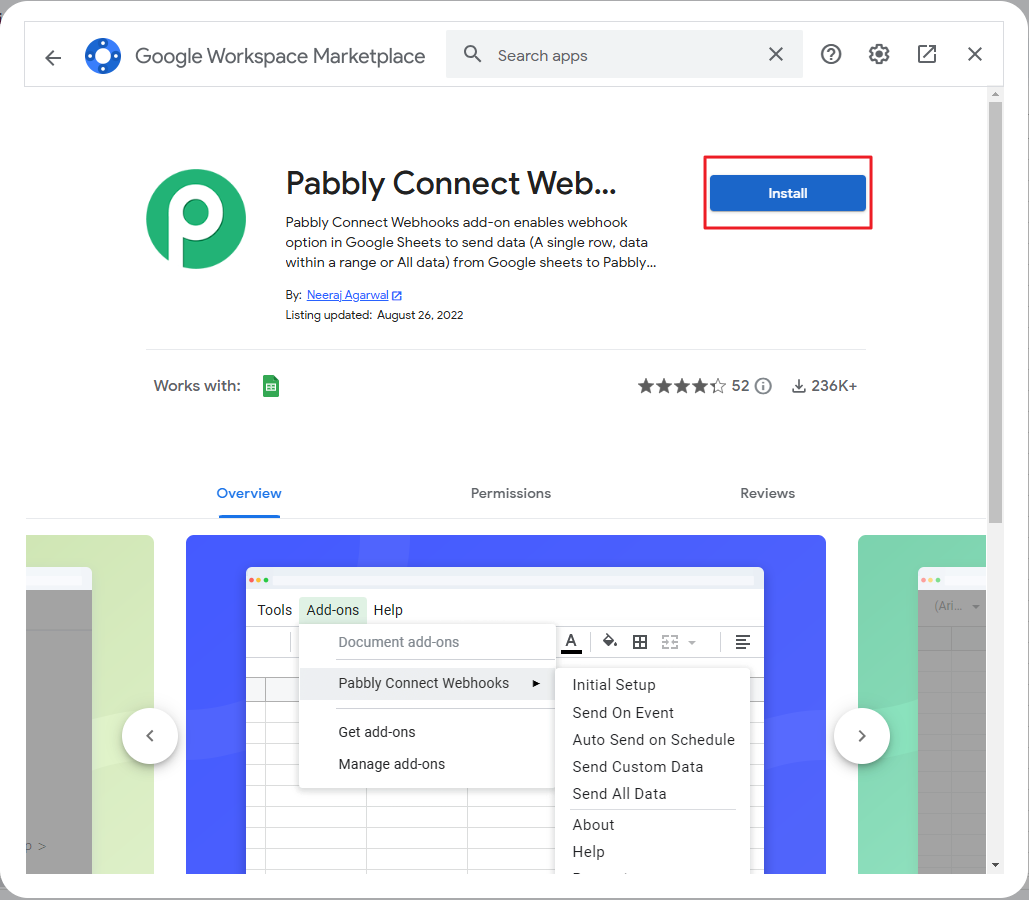Click the Google Workspace Marketplace logo
Screen dimensions: 1029x900
[103, 56]
